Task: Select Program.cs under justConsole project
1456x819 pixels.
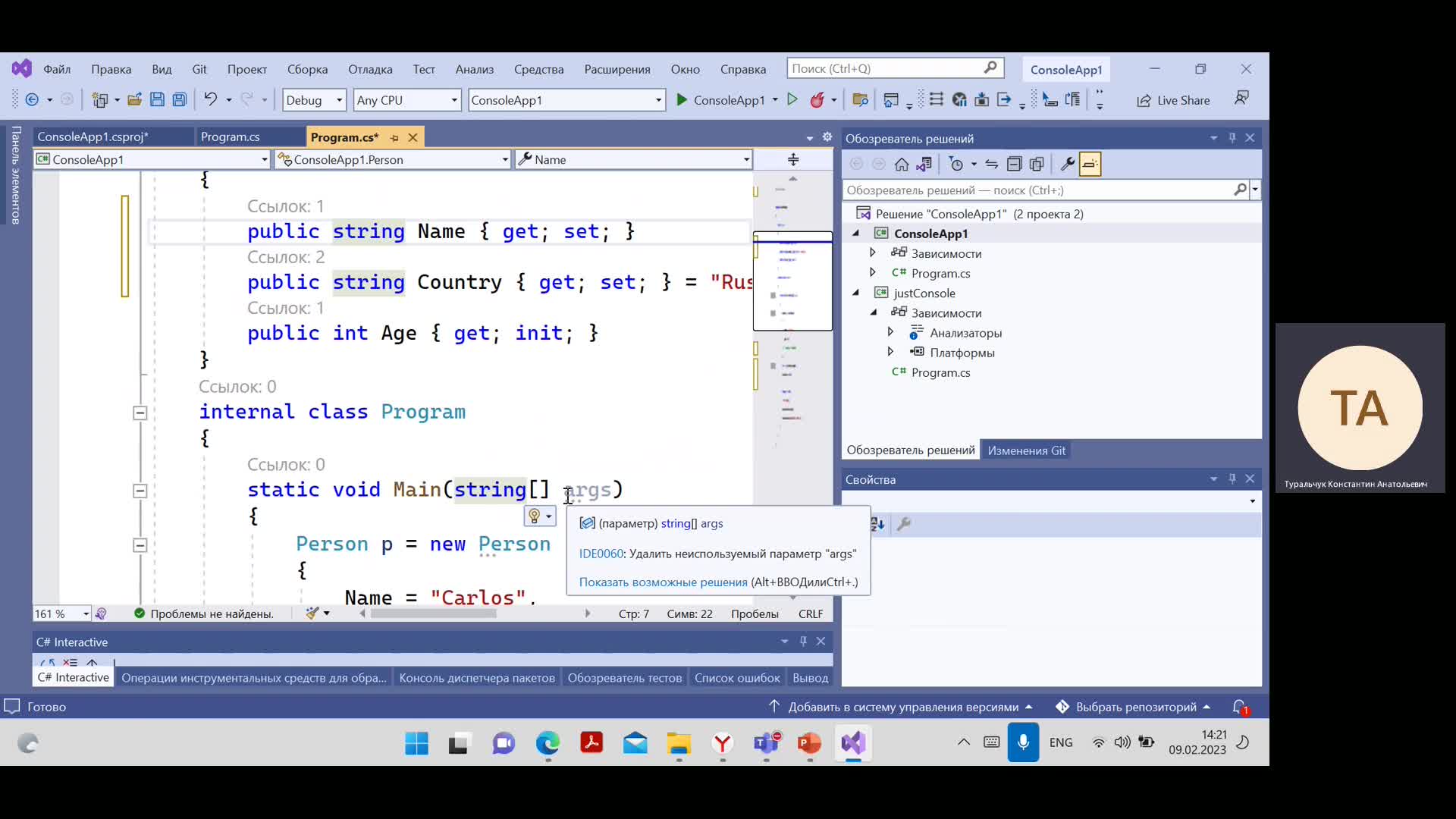Action: point(940,372)
